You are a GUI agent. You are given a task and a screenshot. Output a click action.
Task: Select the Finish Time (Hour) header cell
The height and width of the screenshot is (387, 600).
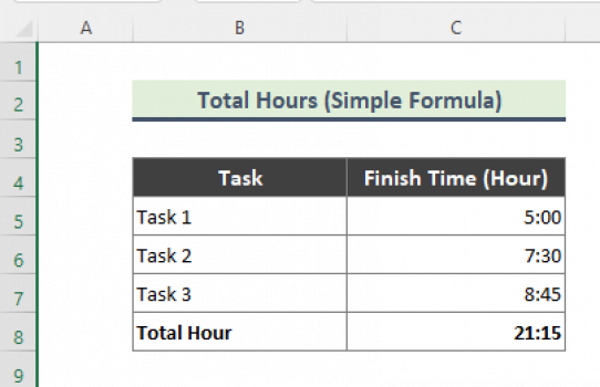pyautogui.click(x=456, y=178)
